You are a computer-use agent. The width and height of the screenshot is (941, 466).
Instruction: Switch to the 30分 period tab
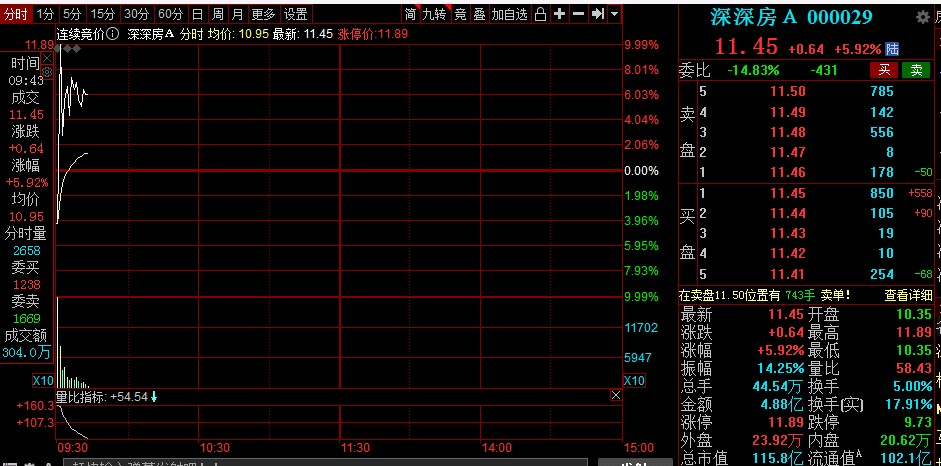click(136, 14)
